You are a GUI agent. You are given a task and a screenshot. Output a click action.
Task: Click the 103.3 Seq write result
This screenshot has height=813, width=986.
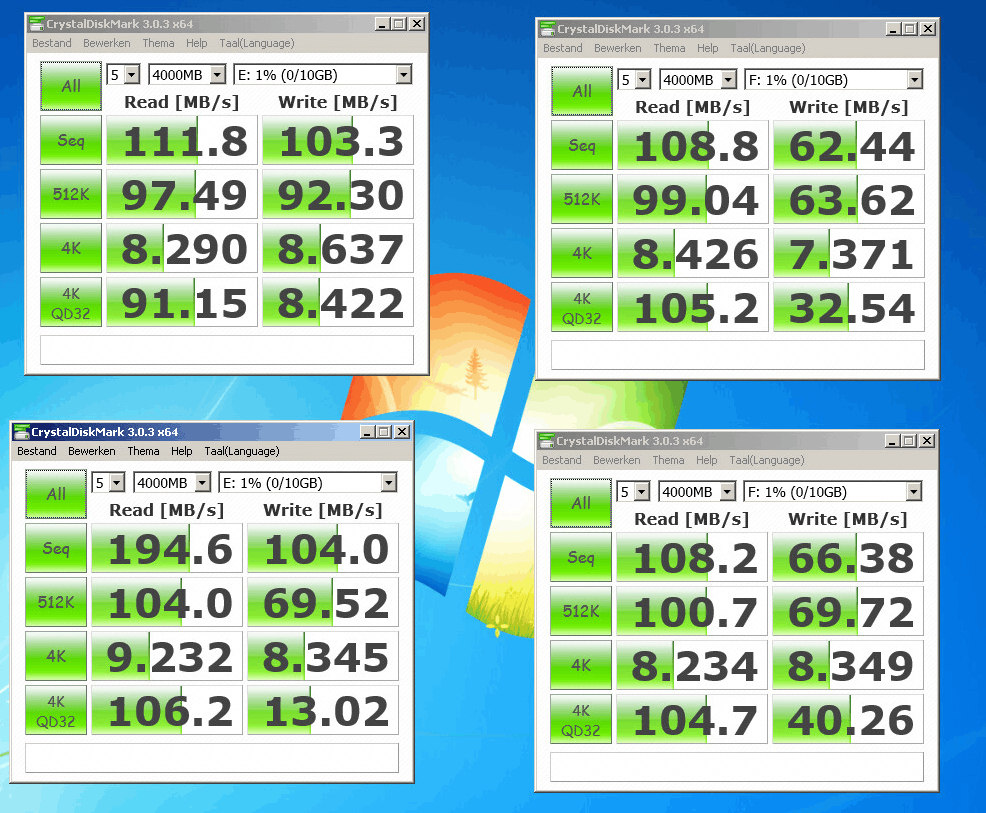tap(338, 140)
